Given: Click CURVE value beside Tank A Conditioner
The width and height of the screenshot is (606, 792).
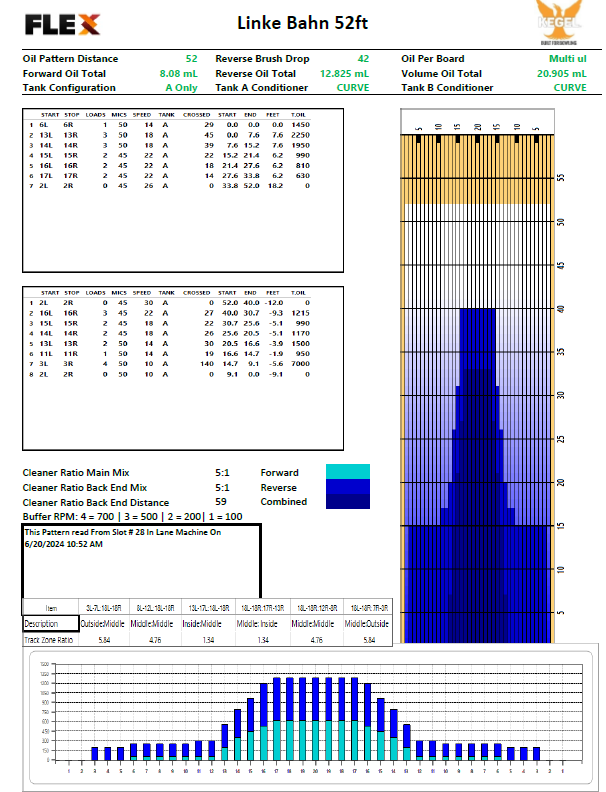Looking at the screenshot, I should [x=353, y=87].
